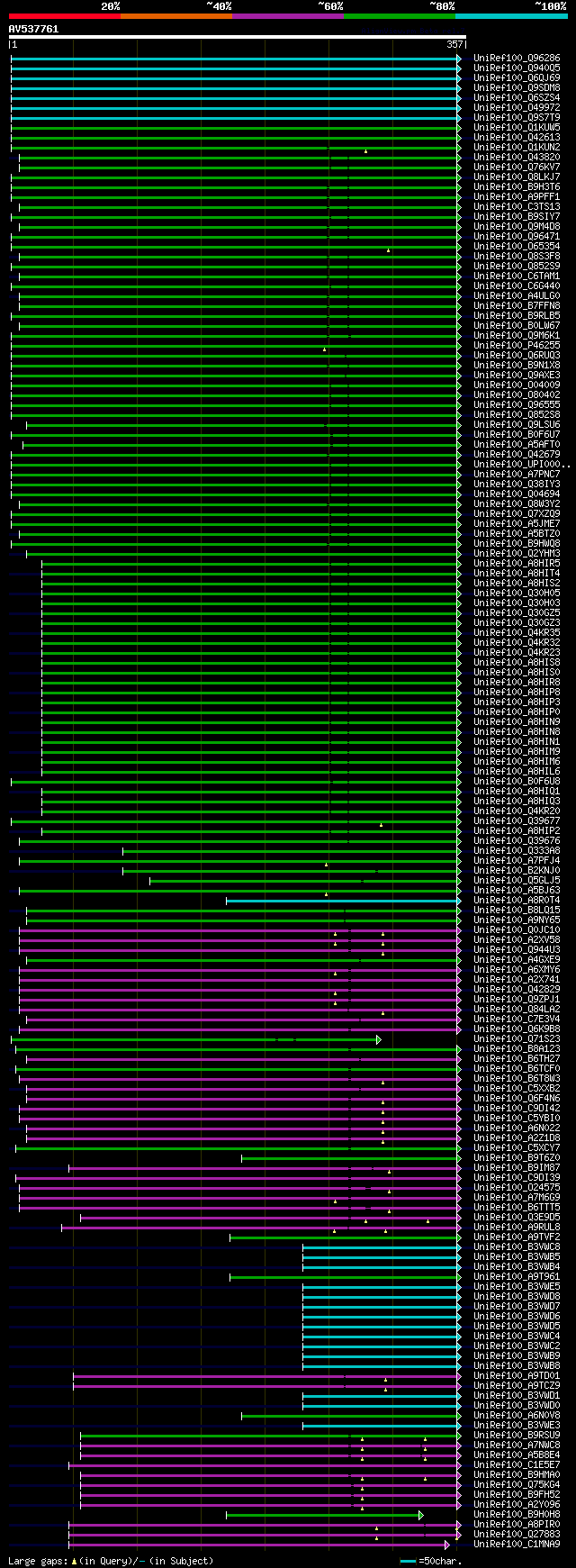Click the red 20% identity legend segment

(65, 15)
